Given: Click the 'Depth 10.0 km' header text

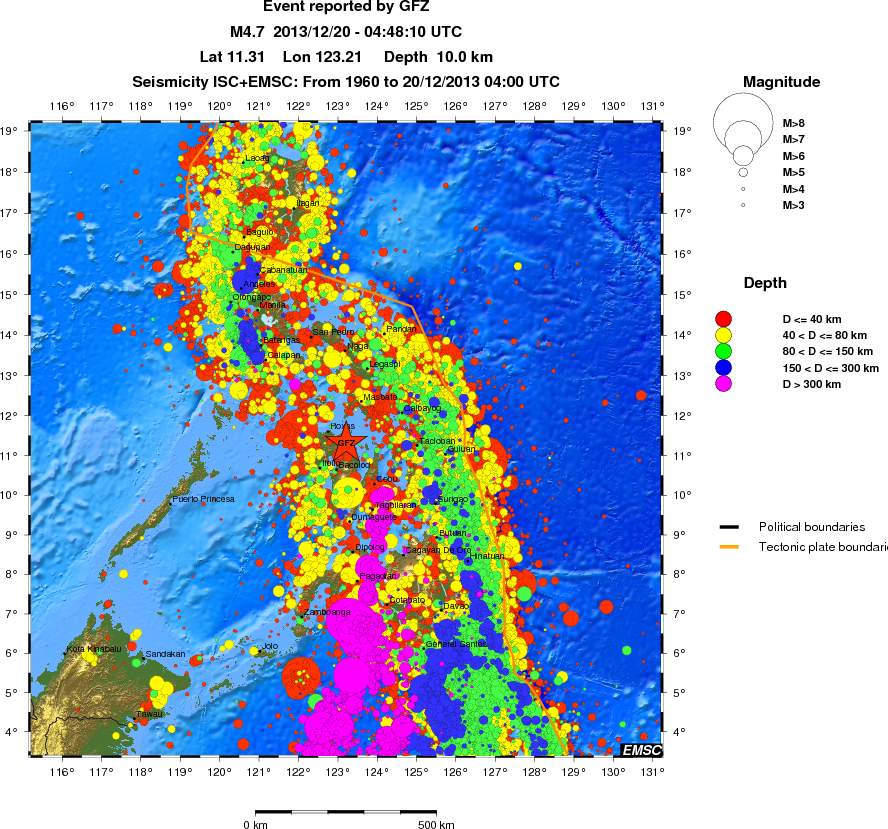Looking at the screenshot, I should [438, 57].
